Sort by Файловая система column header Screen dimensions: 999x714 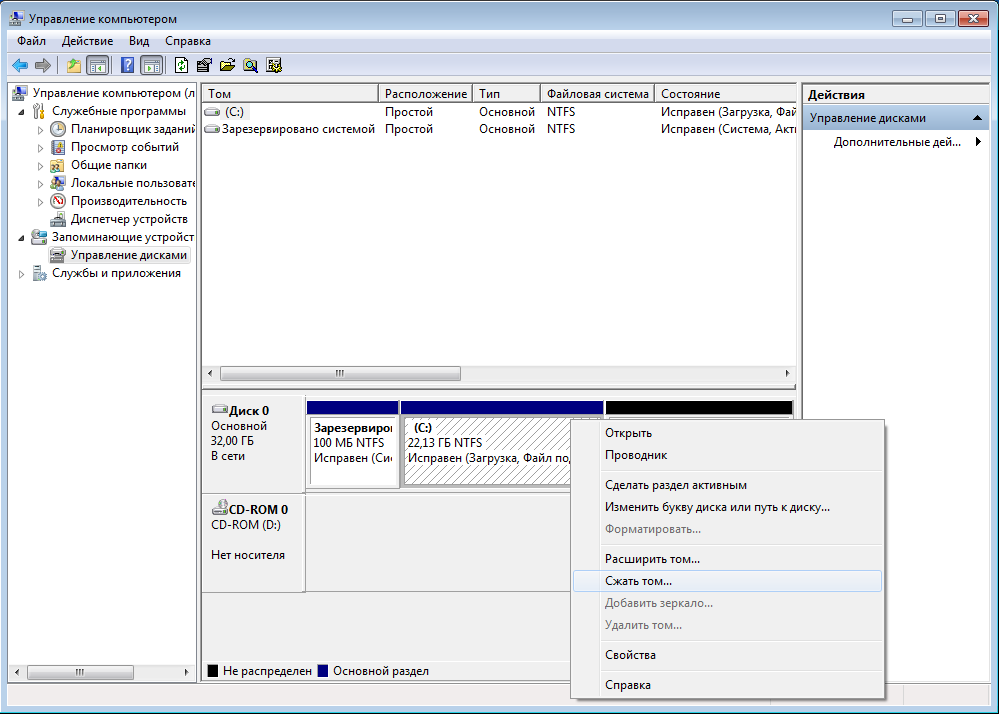point(598,94)
